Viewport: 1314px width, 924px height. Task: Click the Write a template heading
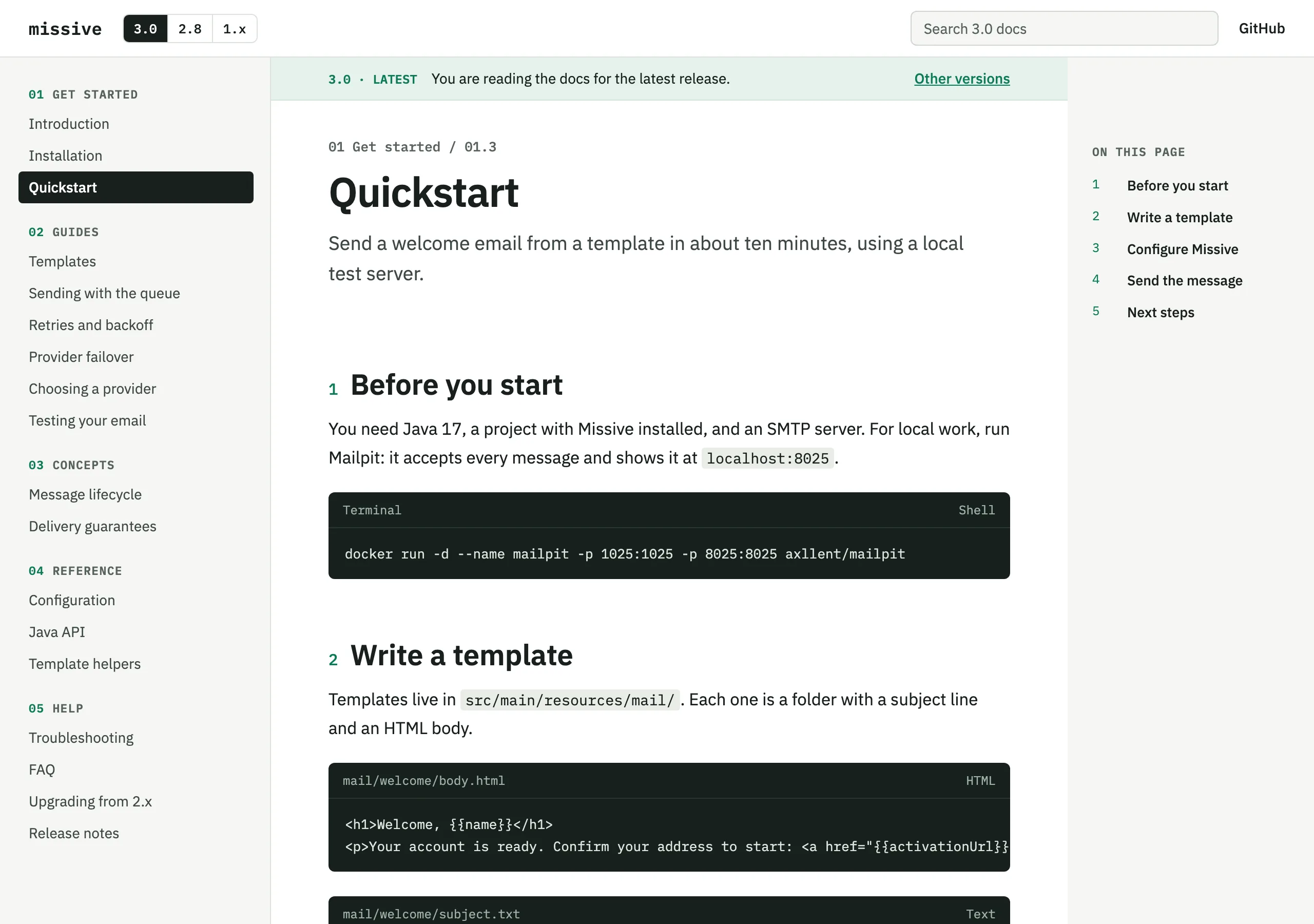[461, 656]
